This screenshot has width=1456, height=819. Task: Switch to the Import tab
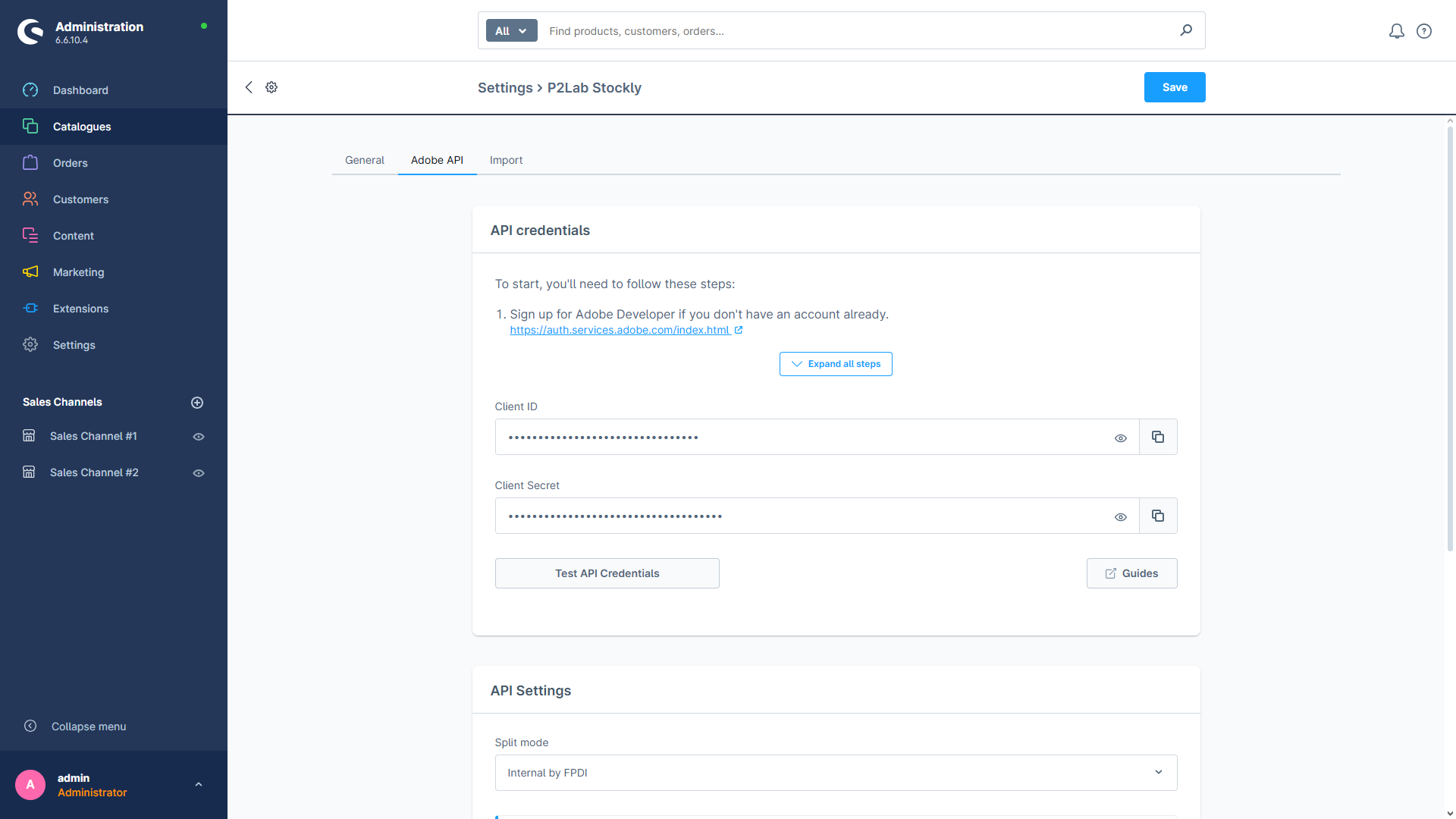tap(506, 160)
